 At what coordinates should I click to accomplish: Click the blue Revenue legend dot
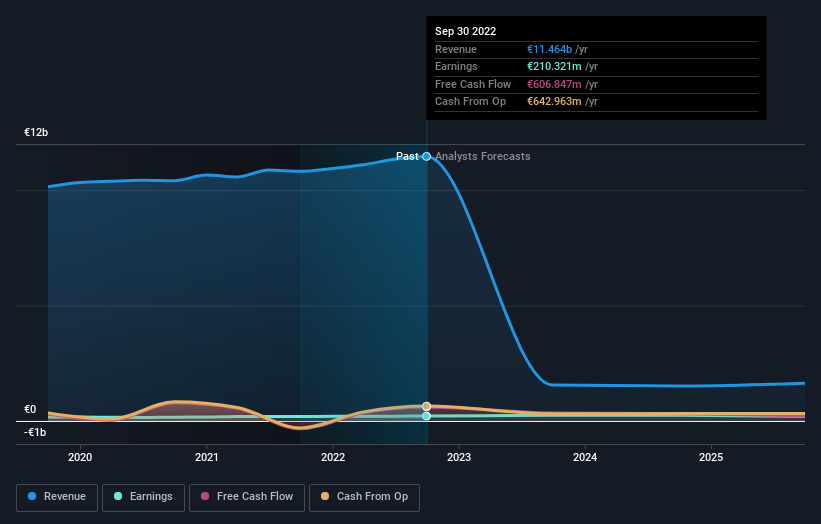[32, 496]
